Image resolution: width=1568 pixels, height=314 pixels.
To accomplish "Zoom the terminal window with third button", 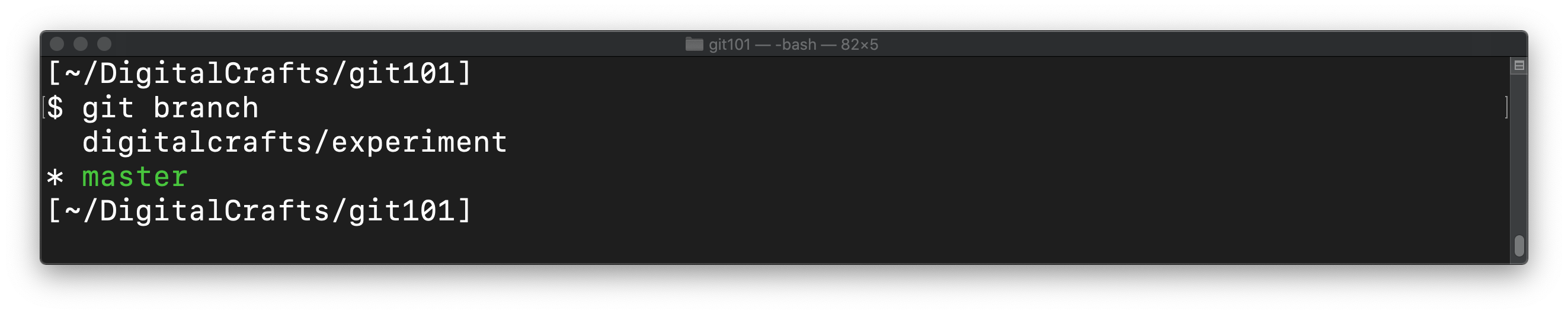I will tap(105, 44).
